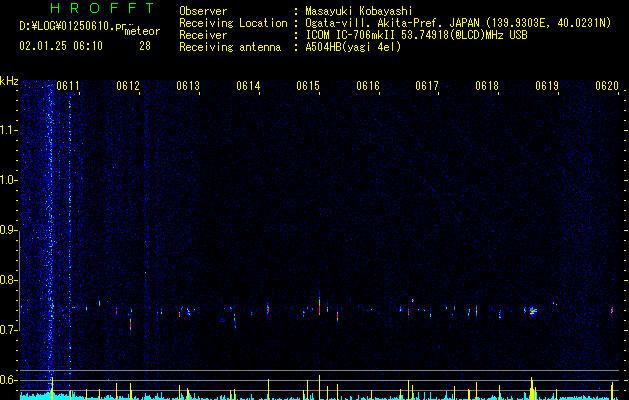Click the bright meteor echo burst before 0619
Viewport: 629px width, 400px height.
point(532,311)
